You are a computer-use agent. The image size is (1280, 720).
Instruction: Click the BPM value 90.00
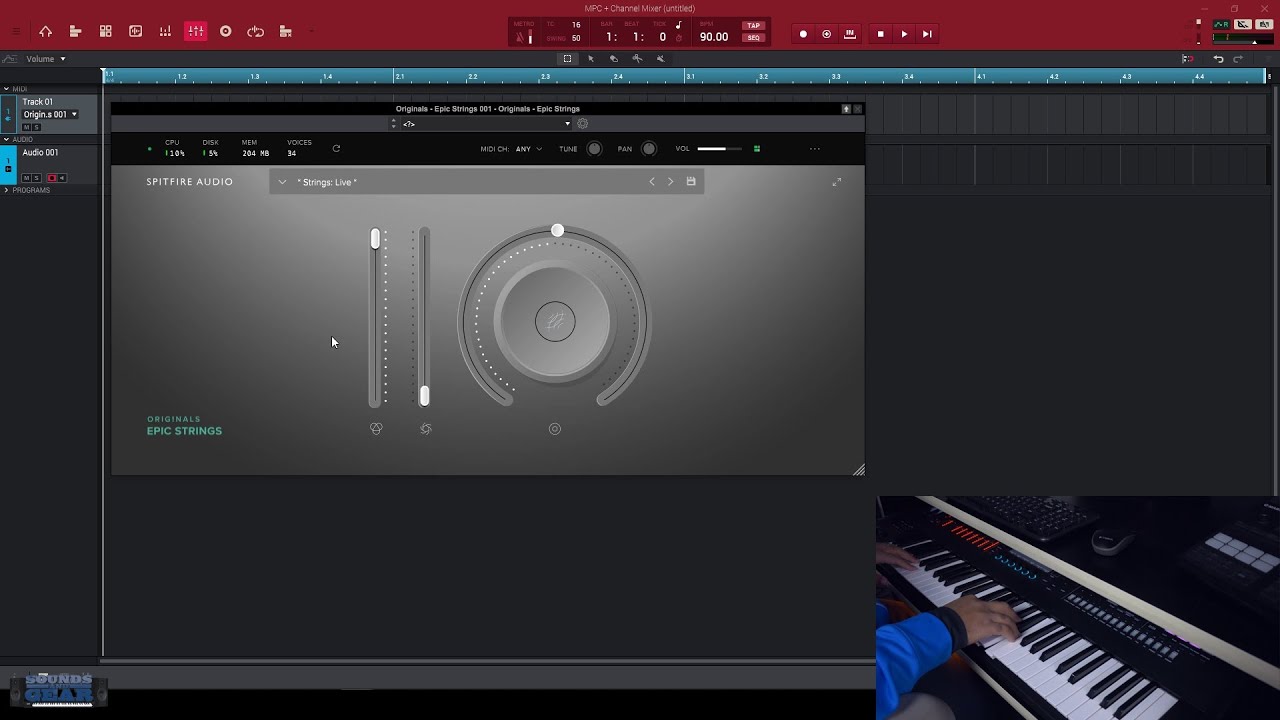[714, 37]
